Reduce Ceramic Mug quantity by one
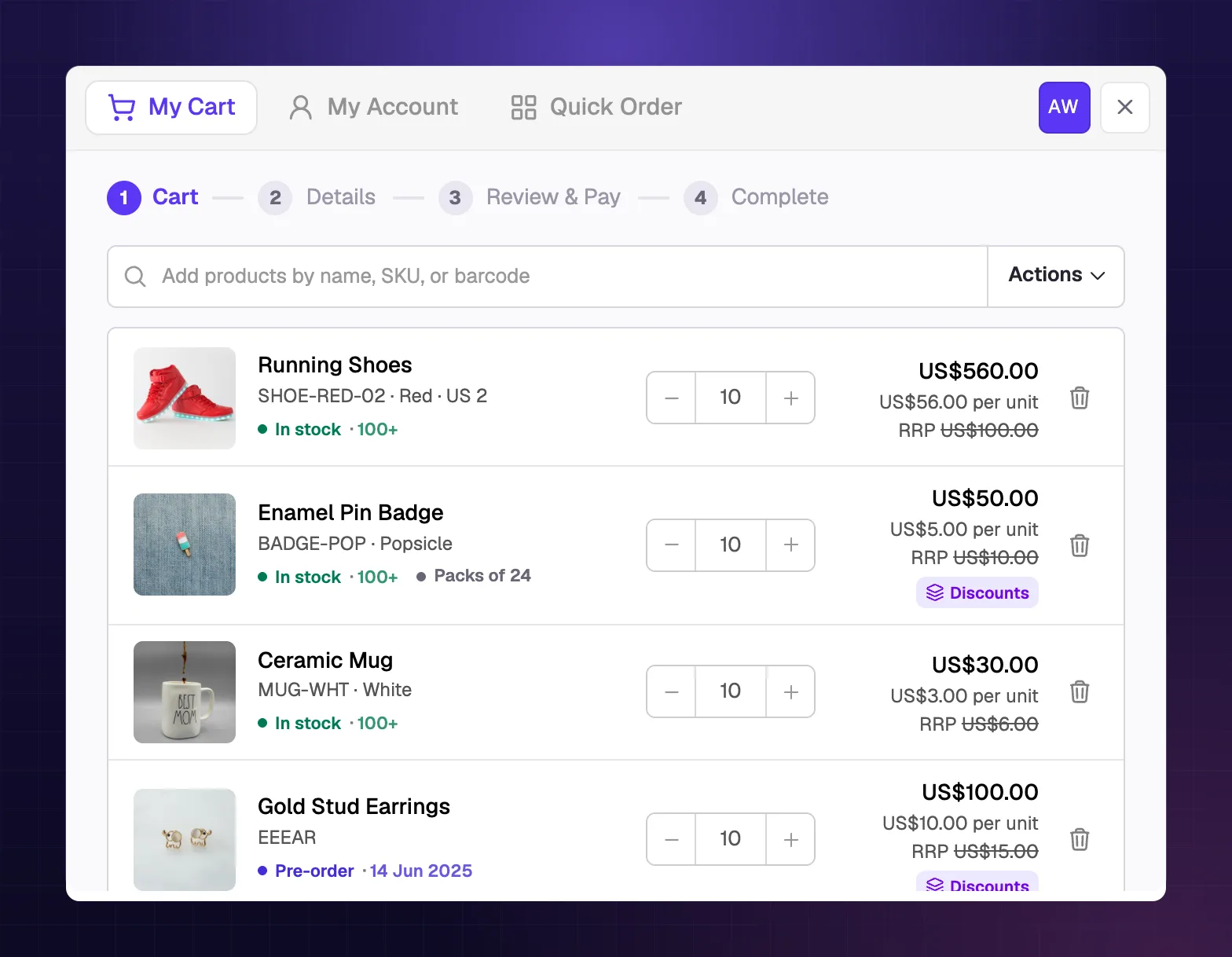This screenshot has width=1232, height=957. pos(671,691)
